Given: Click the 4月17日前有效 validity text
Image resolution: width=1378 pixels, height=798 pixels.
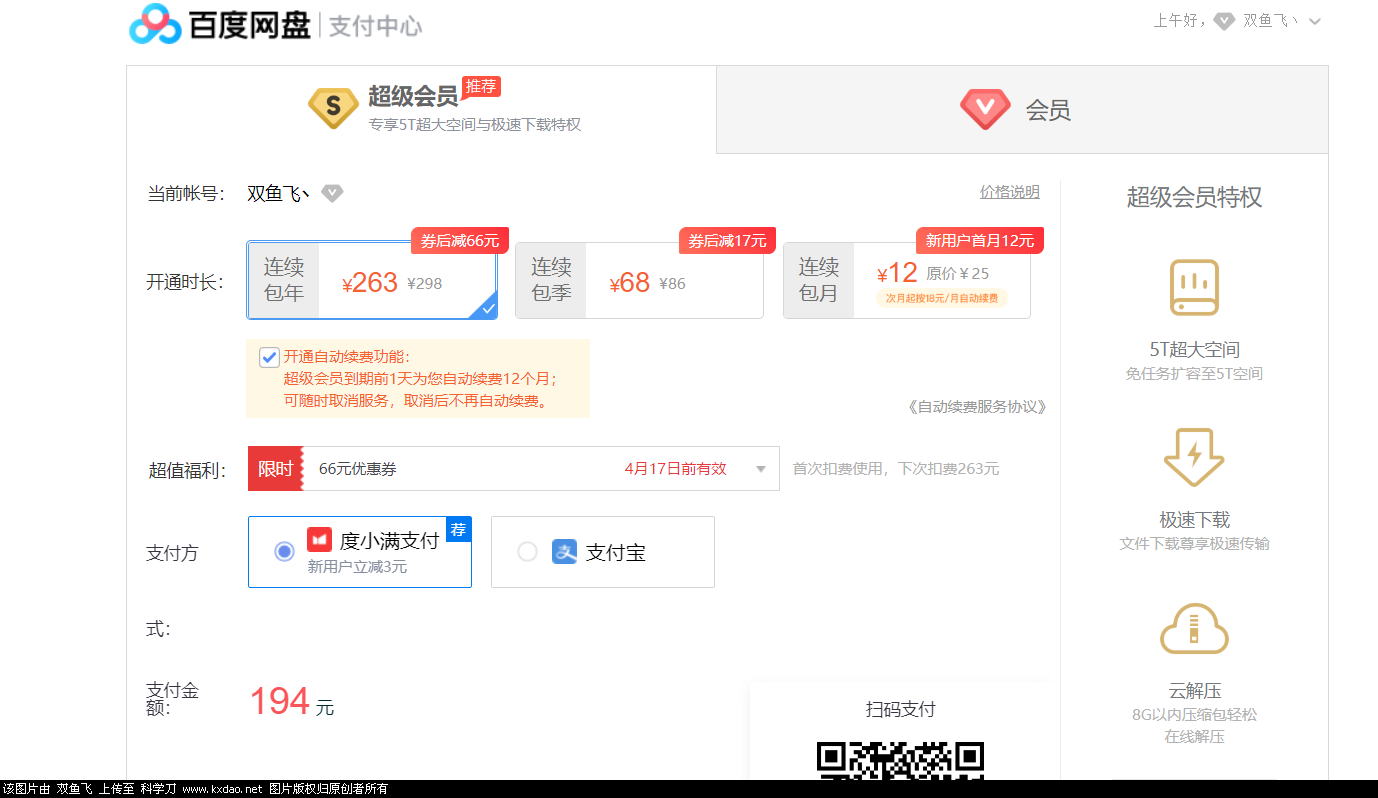Looking at the screenshot, I should pos(676,469).
